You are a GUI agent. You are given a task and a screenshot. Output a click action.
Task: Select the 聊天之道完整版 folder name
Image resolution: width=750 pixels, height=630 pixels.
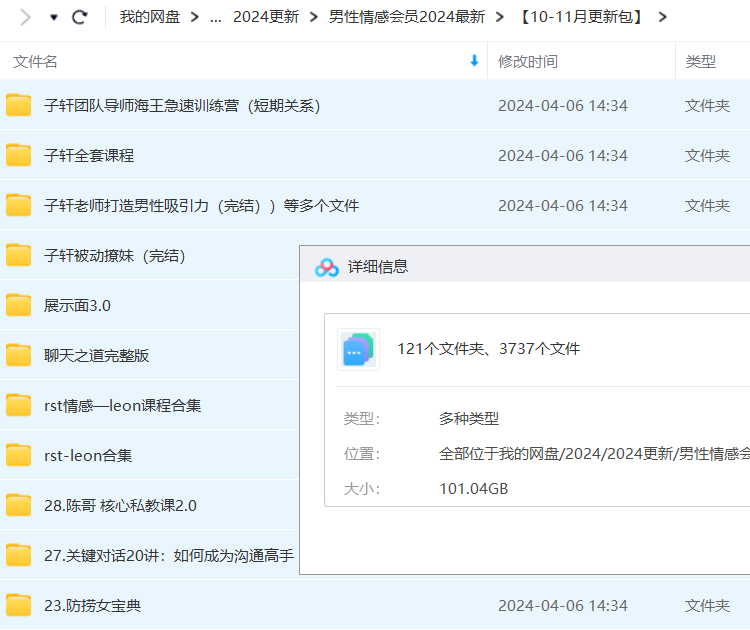tap(97, 355)
